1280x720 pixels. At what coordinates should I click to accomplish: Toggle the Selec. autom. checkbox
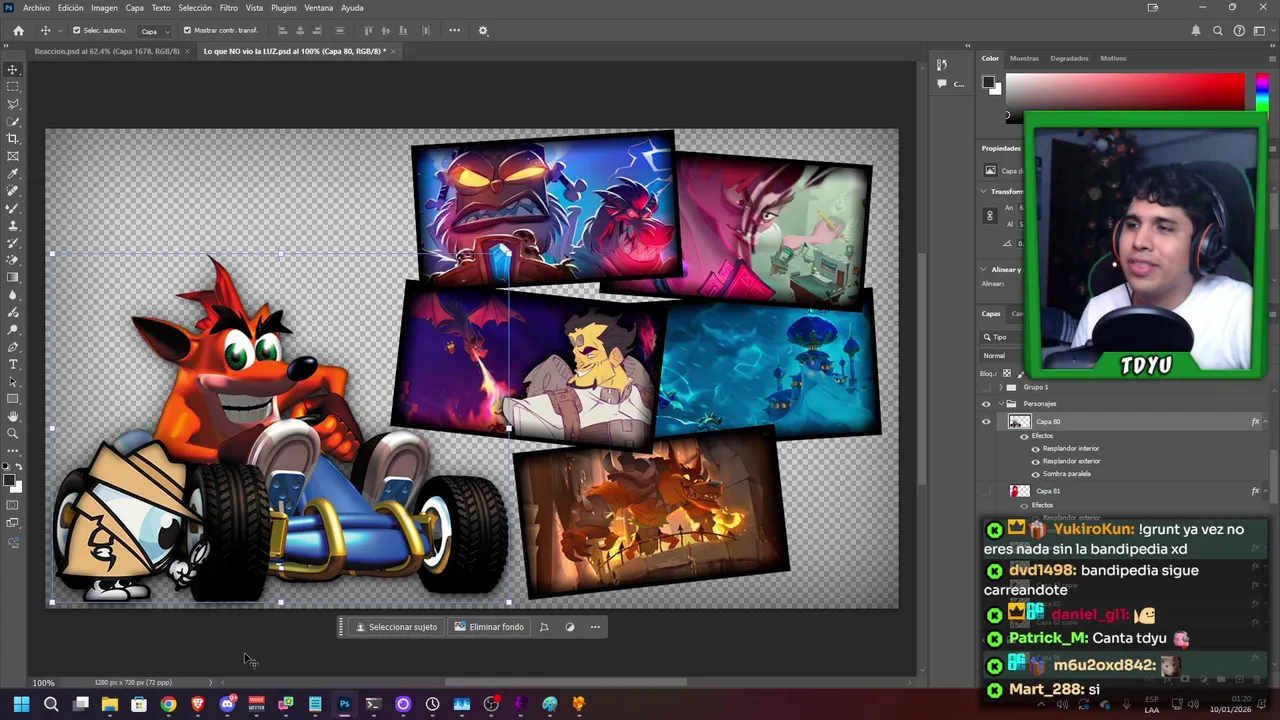pyautogui.click(x=77, y=30)
